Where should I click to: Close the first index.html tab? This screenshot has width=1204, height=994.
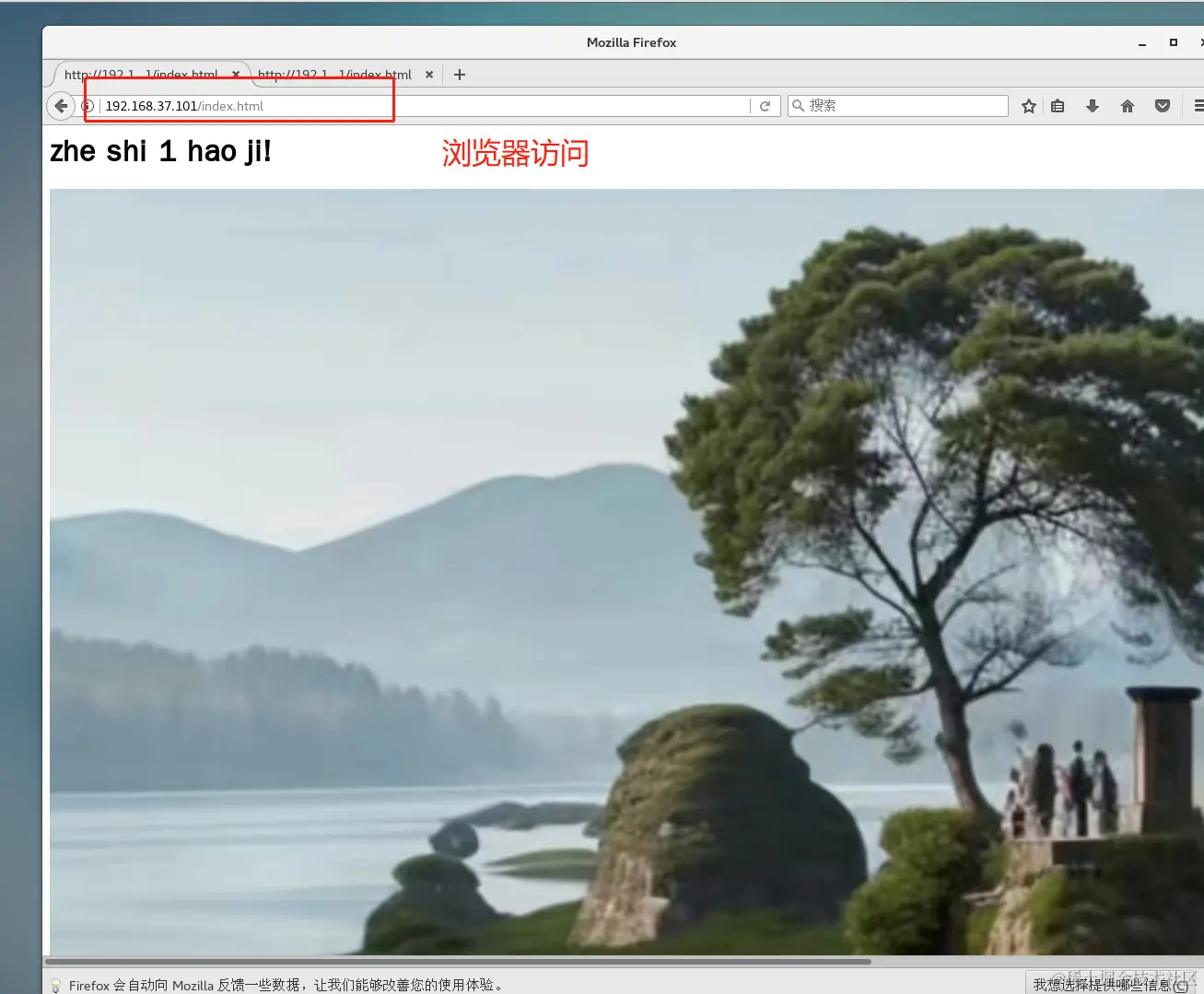[x=235, y=75]
